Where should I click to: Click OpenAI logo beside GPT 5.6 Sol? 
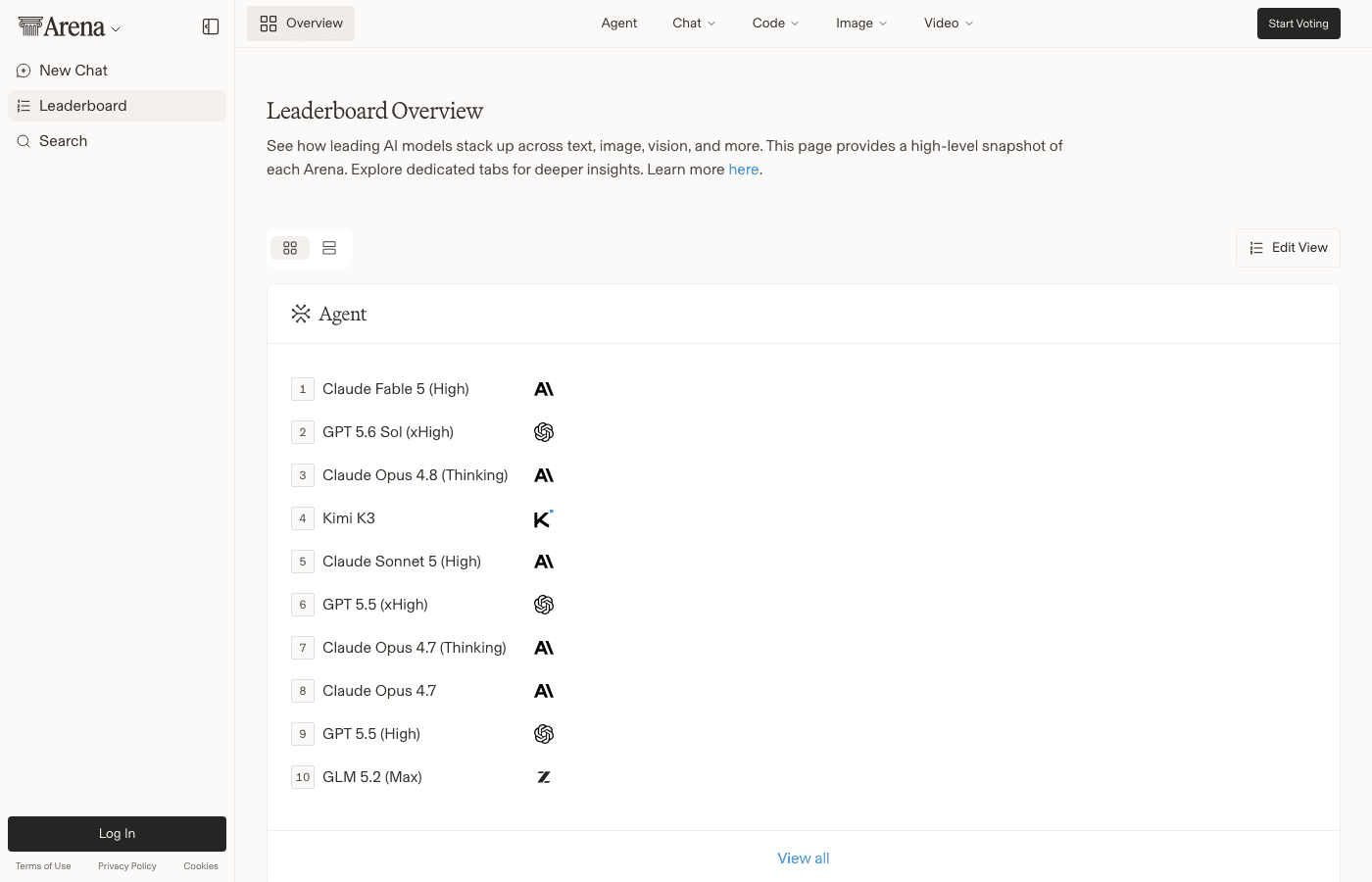point(544,432)
